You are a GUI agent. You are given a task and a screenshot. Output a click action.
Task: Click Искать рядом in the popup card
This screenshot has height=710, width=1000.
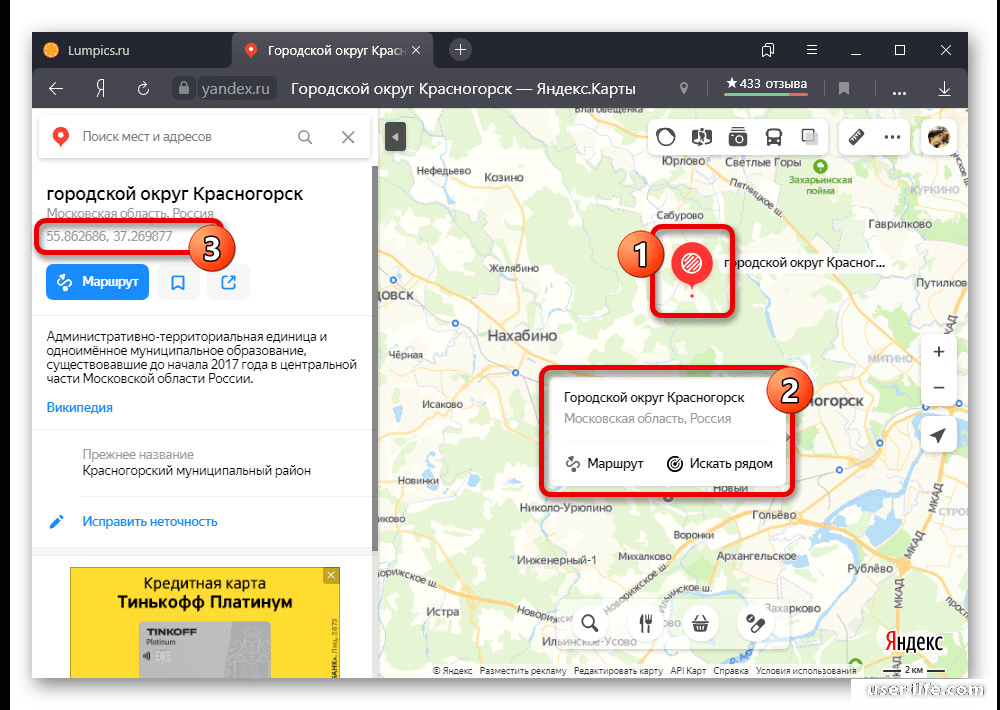point(719,464)
